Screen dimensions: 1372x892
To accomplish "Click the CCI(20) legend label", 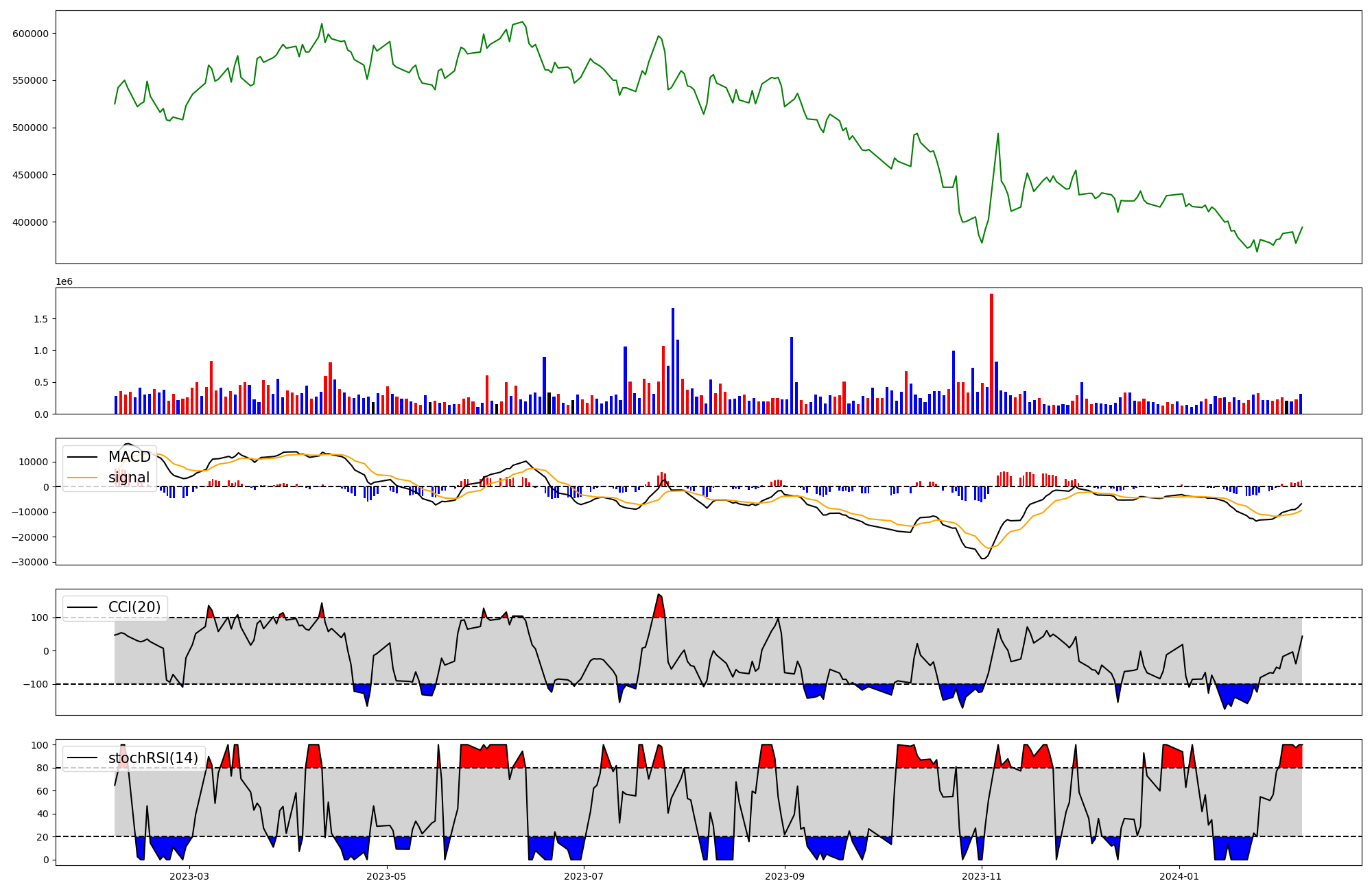I will (134, 607).
